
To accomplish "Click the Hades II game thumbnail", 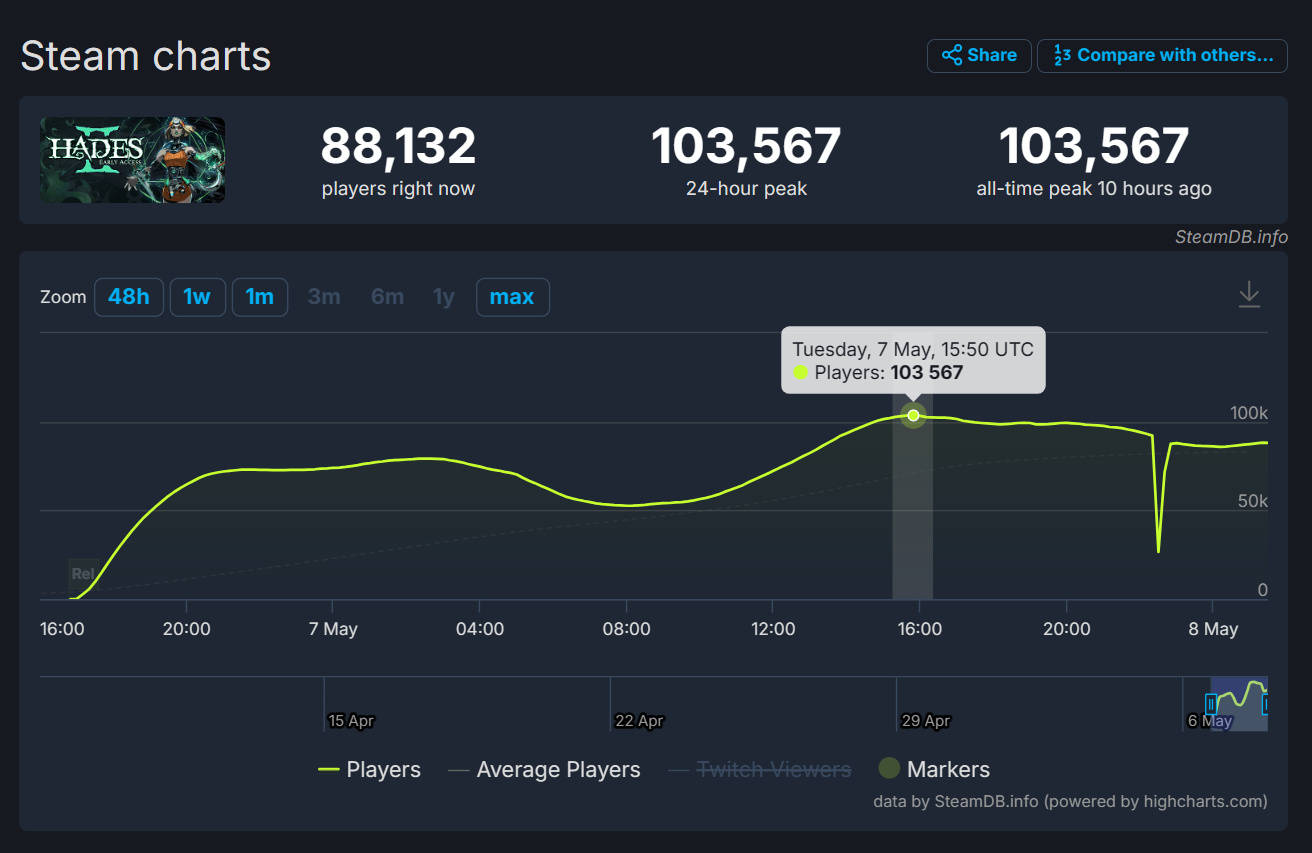I will pyautogui.click(x=132, y=160).
